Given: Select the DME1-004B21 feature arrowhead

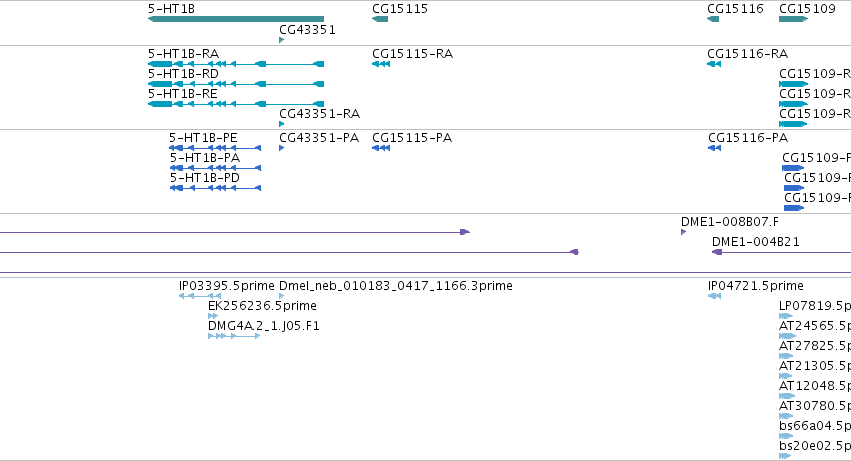Looking at the screenshot, I should (x=717, y=252).
